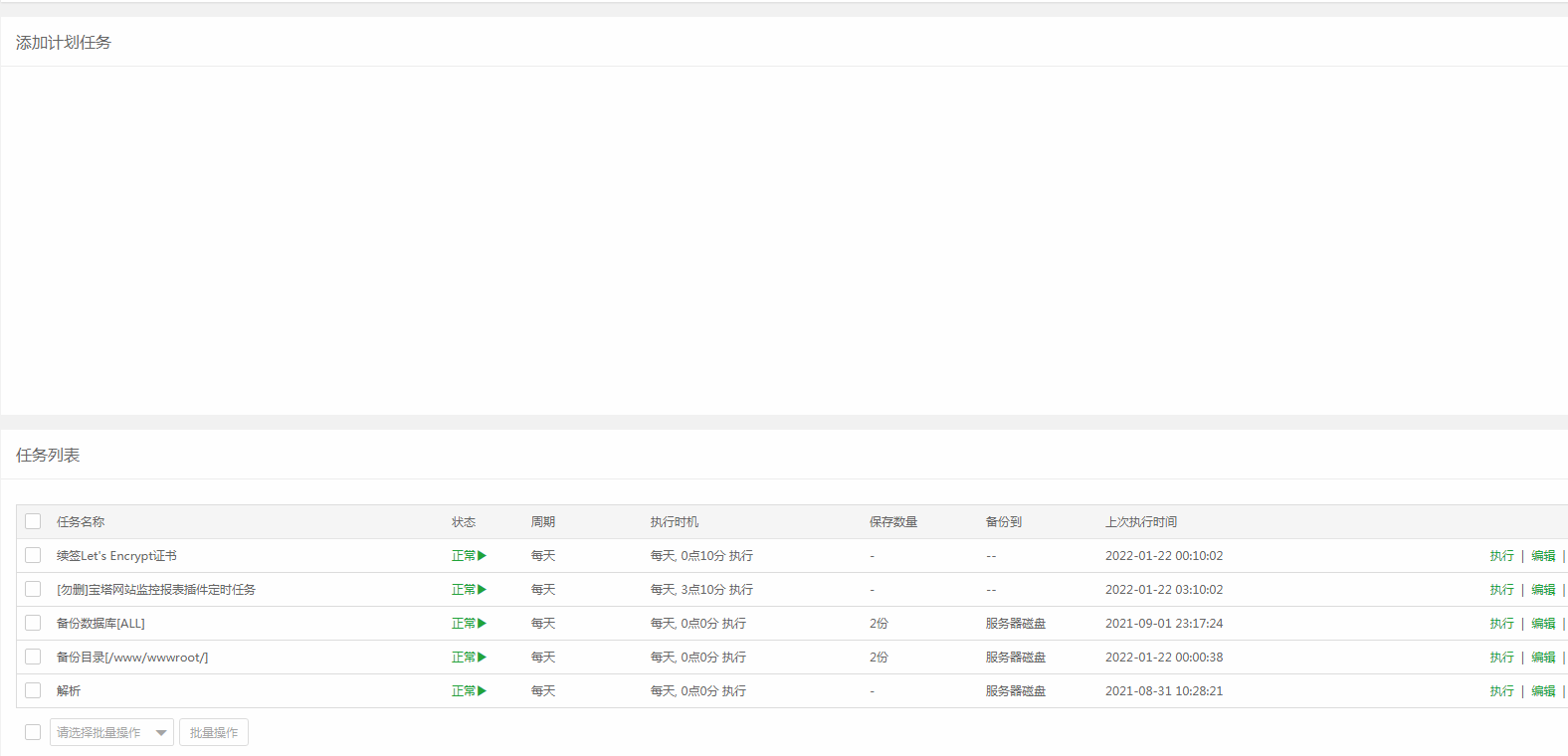This screenshot has height=756, width=1568.
Task: Click 执行 for 宝塔网站监控报表插件定时任务
Action: [x=1501, y=590]
